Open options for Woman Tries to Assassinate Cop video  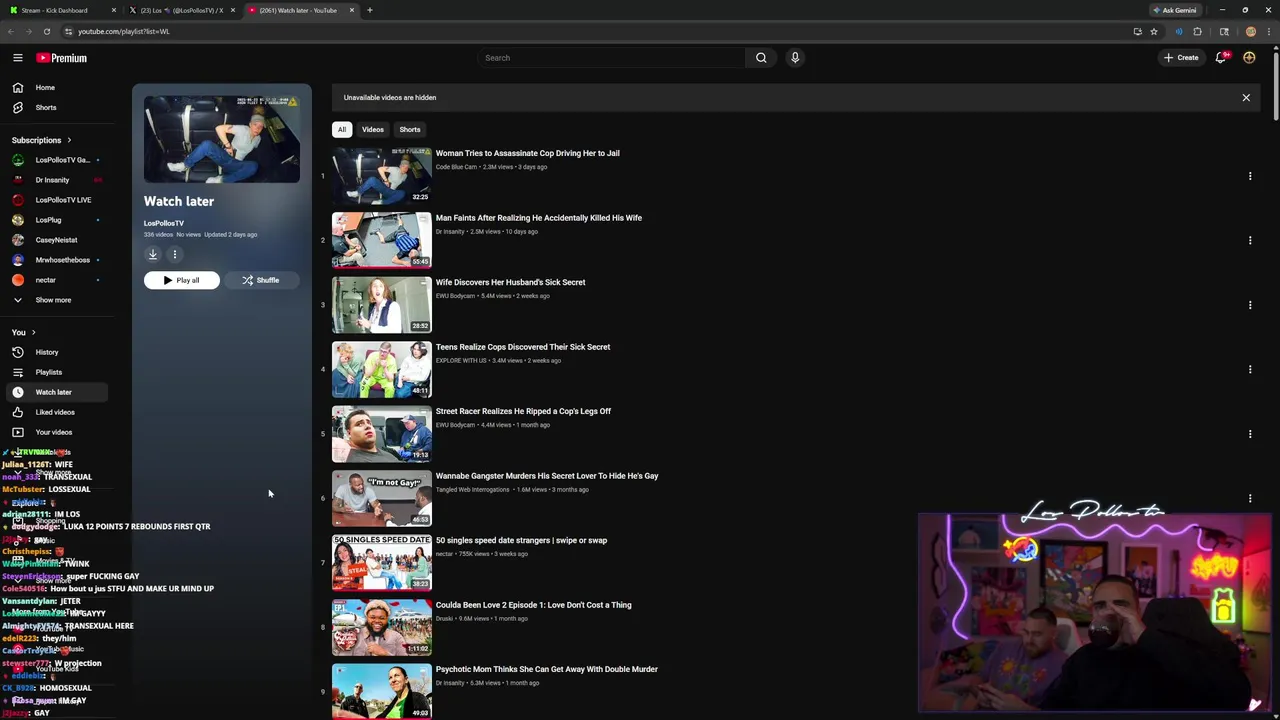click(1249, 176)
